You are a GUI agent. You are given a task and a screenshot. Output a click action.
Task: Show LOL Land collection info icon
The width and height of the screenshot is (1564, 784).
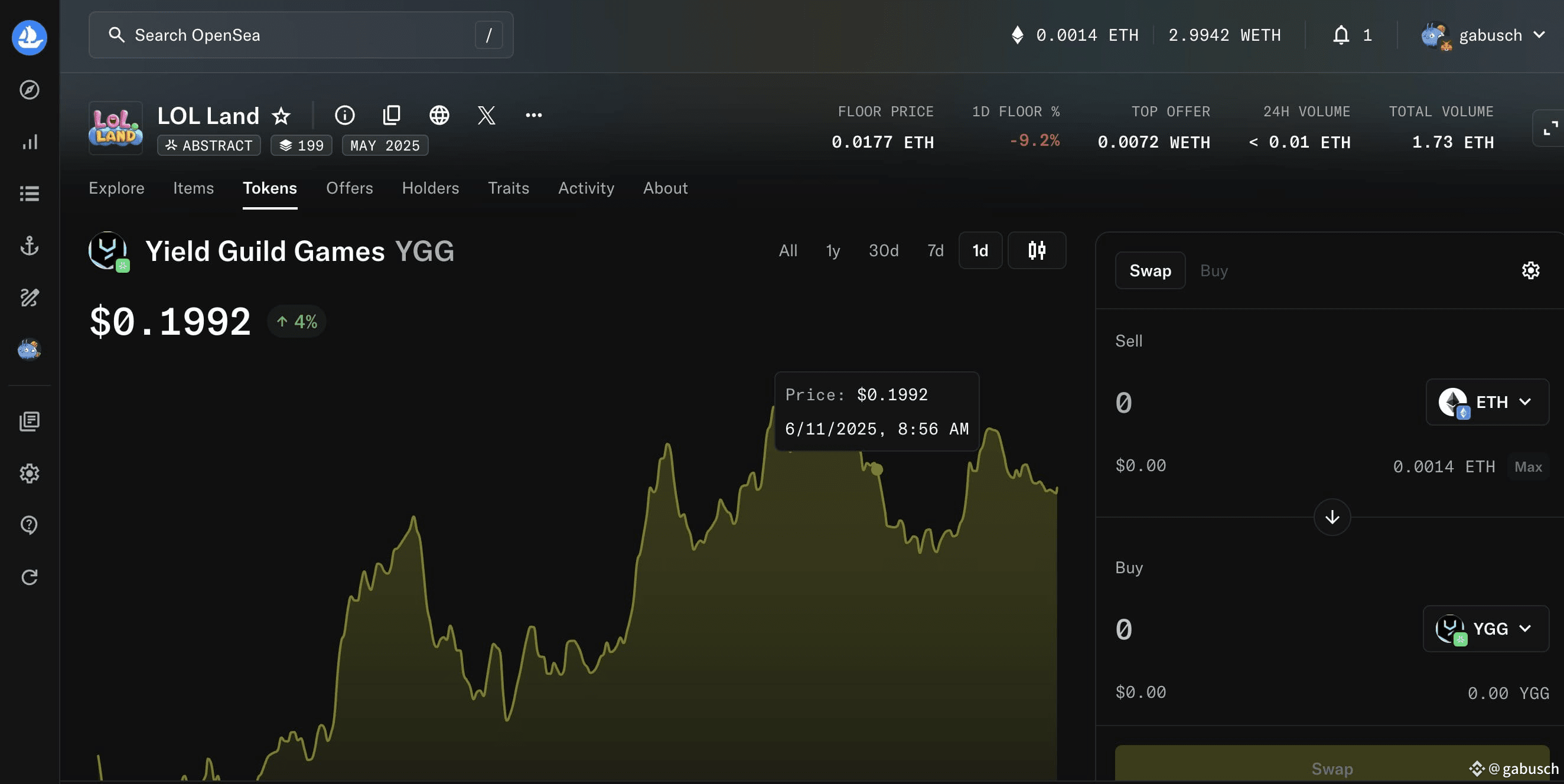click(x=345, y=115)
